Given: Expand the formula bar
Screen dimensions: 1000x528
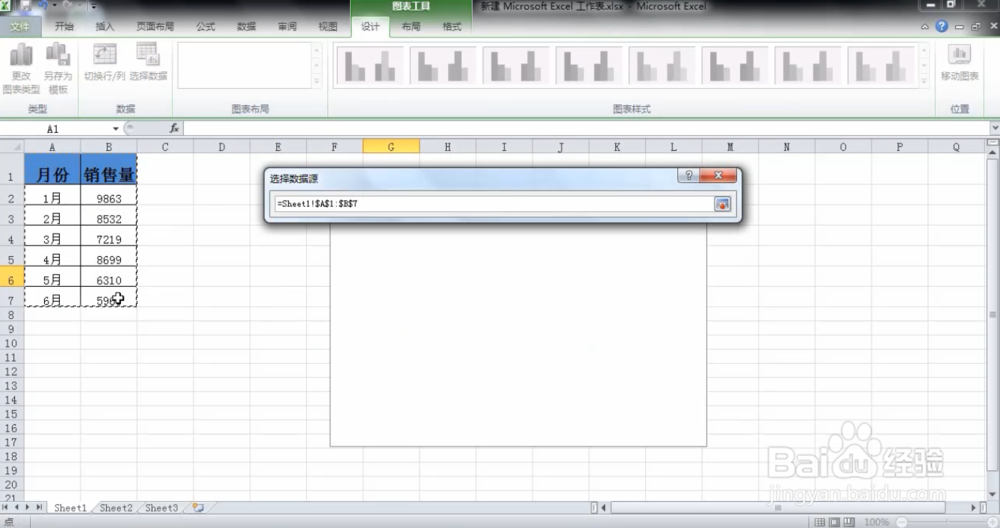Looking at the screenshot, I should (994, 128).
